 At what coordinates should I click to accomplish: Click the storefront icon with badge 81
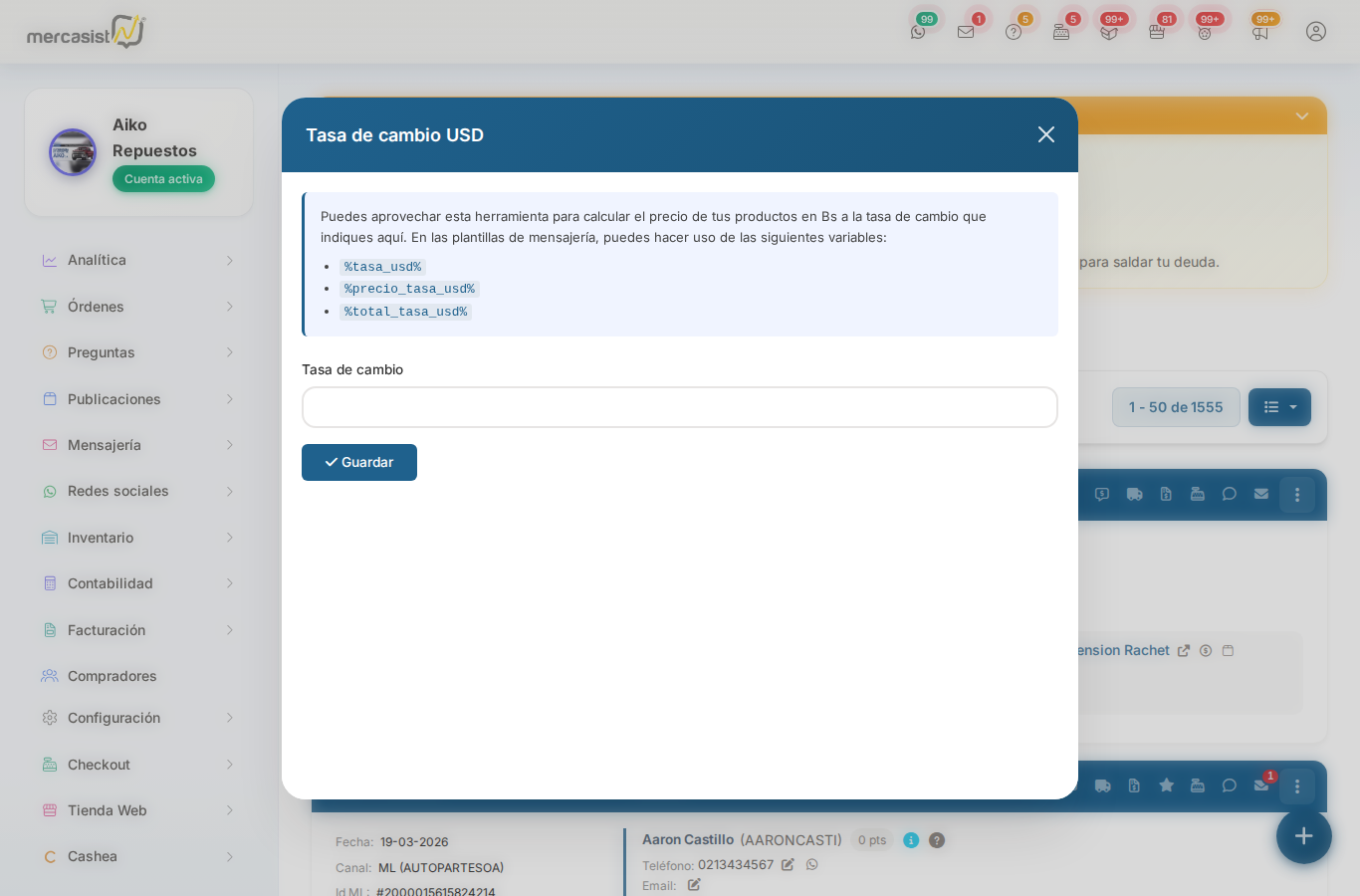pos(1157,32)
